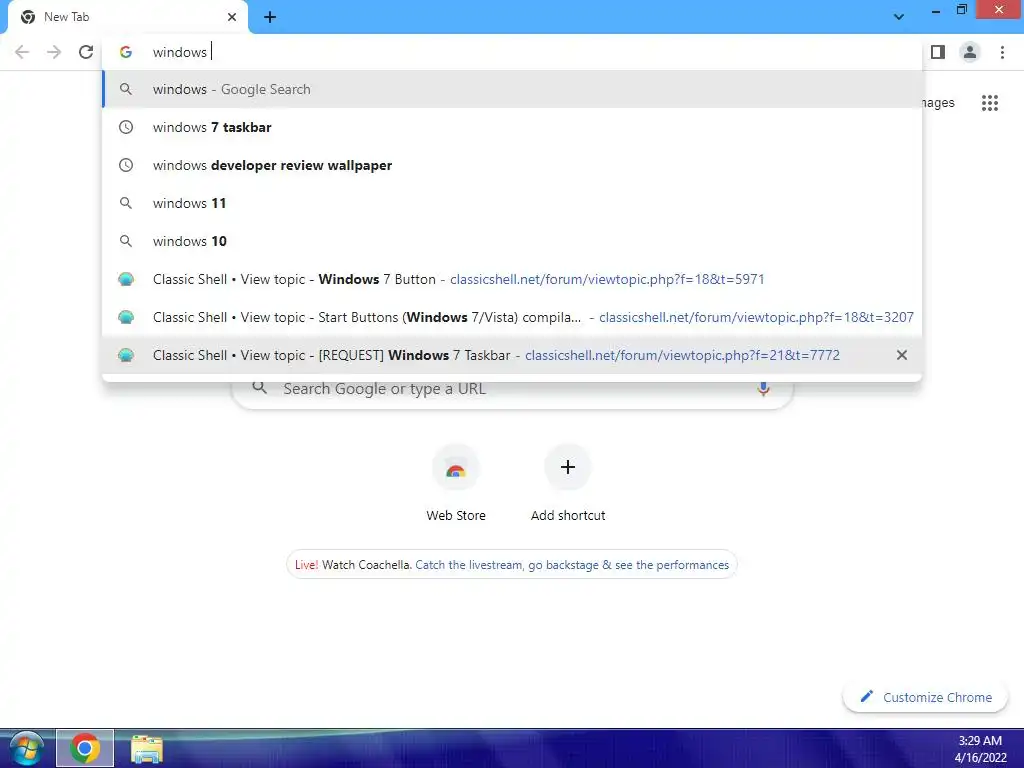Image resolution: width=1024 pixels, height=768 pixels.
Task: Close the New Tab tab
Action: (x=232, y=17)
